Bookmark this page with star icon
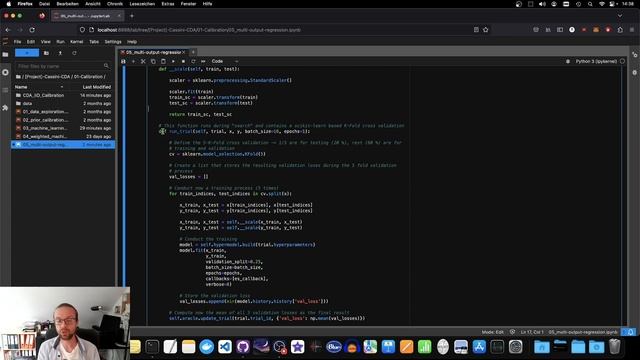The image size is (640, 360). tap(486, 30)
